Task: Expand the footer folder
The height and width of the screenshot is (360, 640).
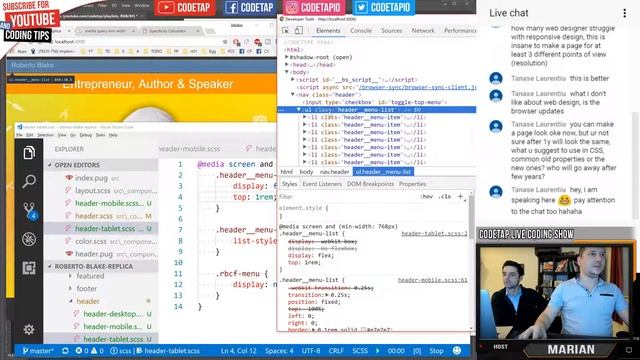Action: point(71,288)
